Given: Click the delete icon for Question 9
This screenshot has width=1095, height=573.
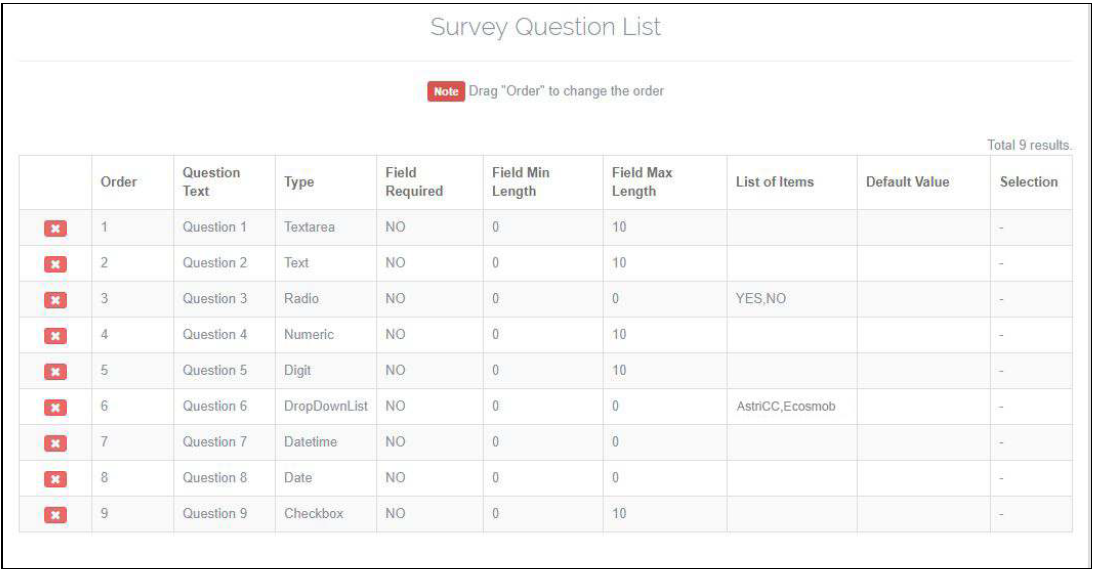Looking at the screenshot, I should pos(55,515).
